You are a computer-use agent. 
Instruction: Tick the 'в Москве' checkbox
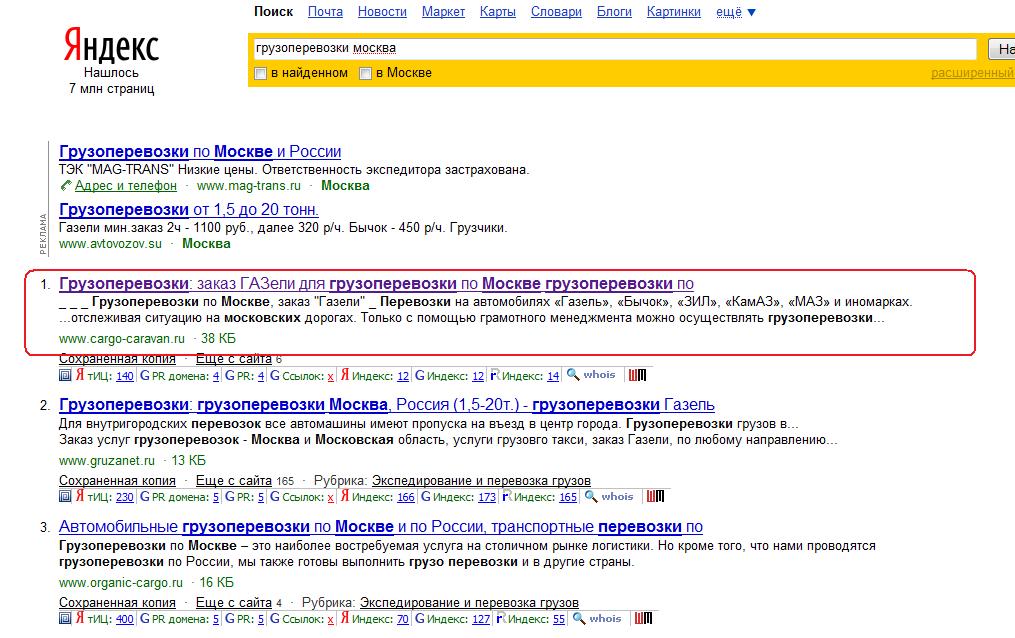(x=365, y=73)
